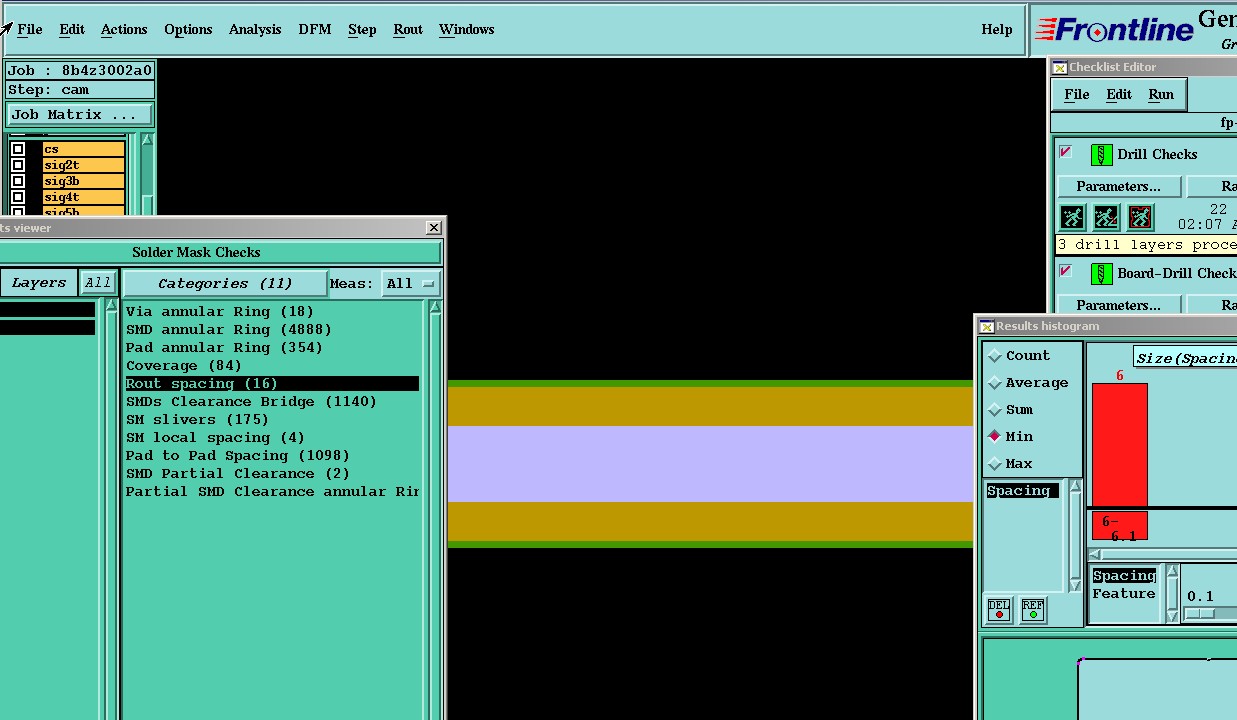Click the red-outlined run icon under Drill Checks

tap(1140, 217)
